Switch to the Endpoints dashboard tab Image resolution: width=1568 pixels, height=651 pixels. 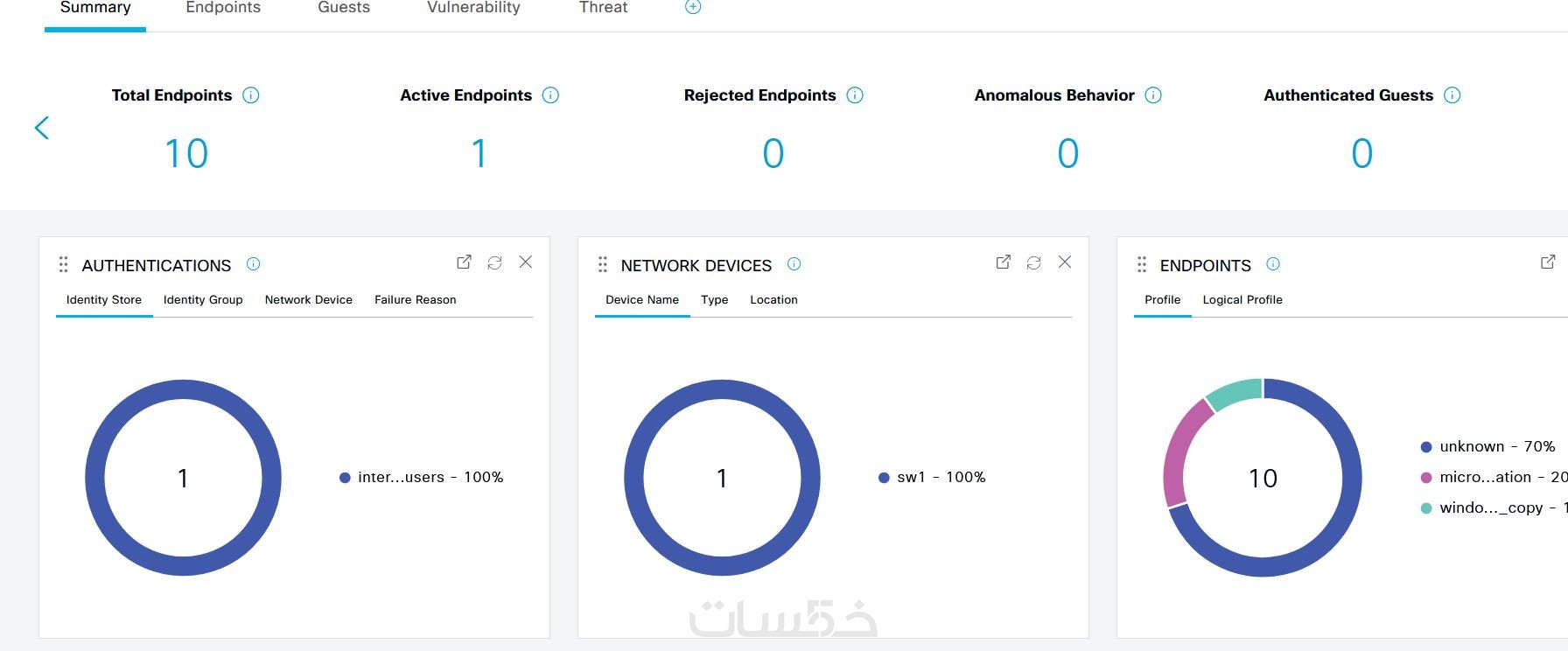click(223, 8)
